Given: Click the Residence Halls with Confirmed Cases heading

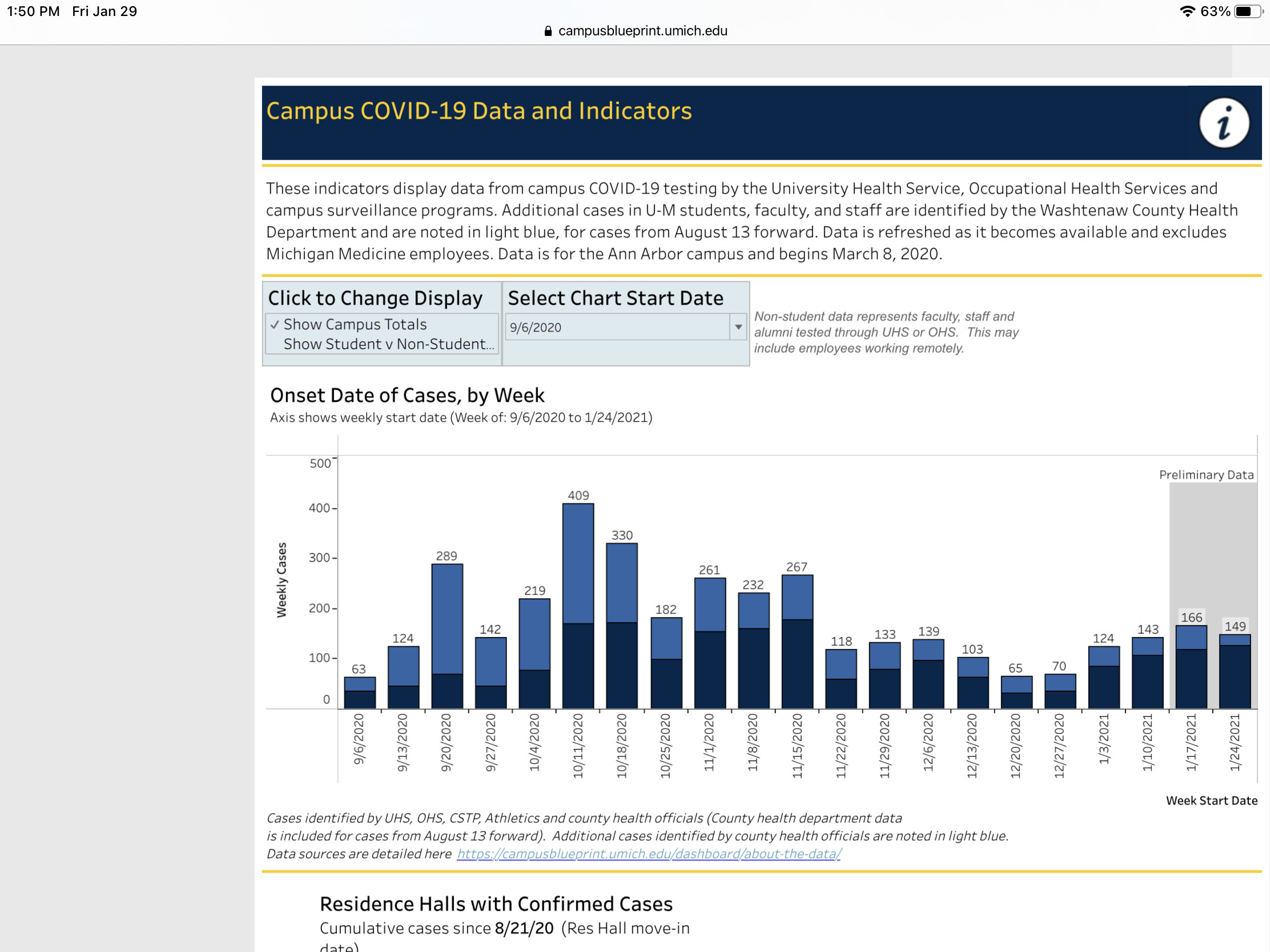Looking at the screenshot, I should point(496,904).
